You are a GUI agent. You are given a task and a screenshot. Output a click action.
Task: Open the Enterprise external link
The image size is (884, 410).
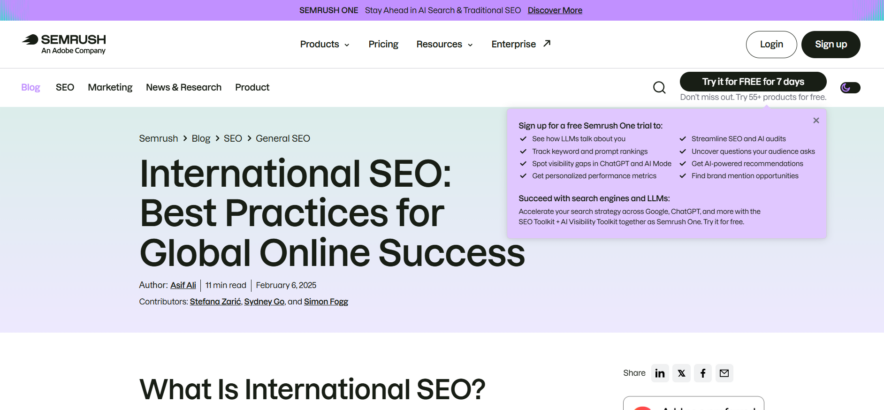point(520,44)
